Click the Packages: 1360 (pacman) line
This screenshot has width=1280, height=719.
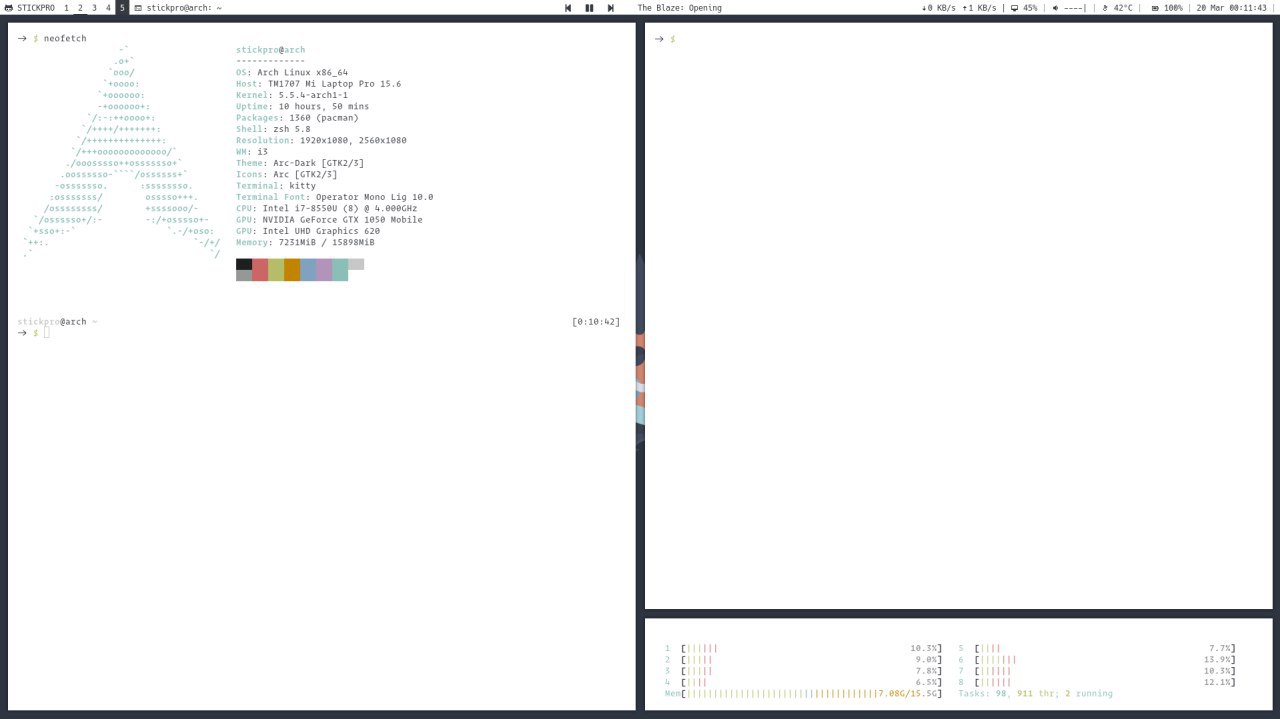[297, 118]
